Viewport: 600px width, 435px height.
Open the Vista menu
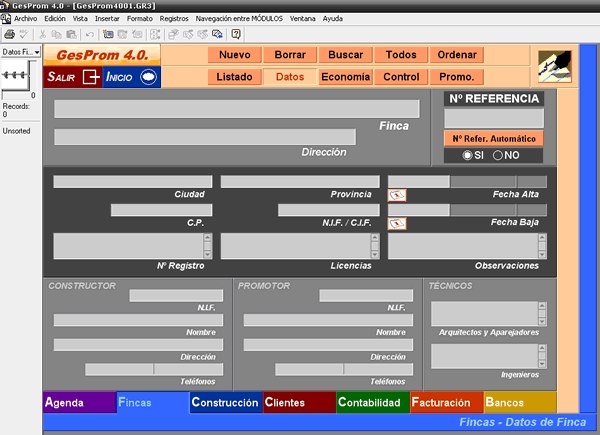click(80, 19)
